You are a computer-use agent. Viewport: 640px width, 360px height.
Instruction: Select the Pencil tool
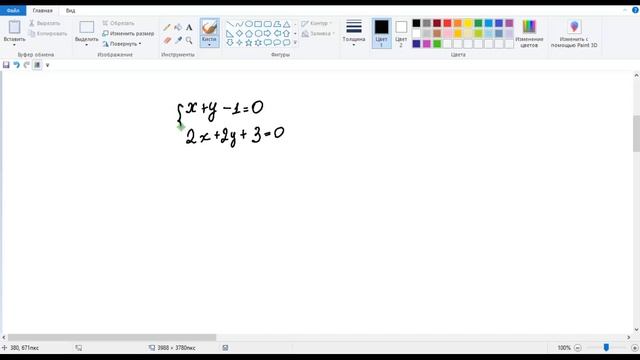coord(167,28)
